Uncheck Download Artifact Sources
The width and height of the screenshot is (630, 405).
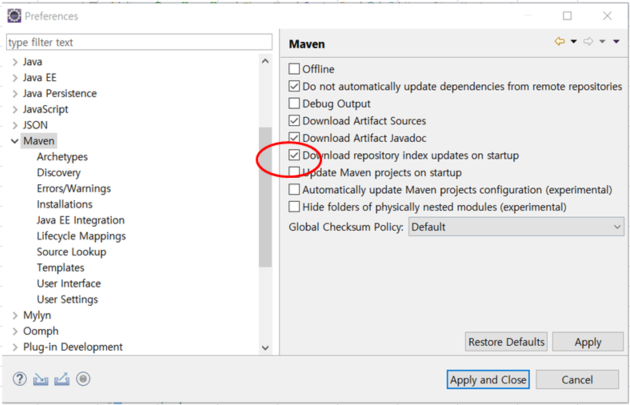pyautogui.click(x=294, y=121)
